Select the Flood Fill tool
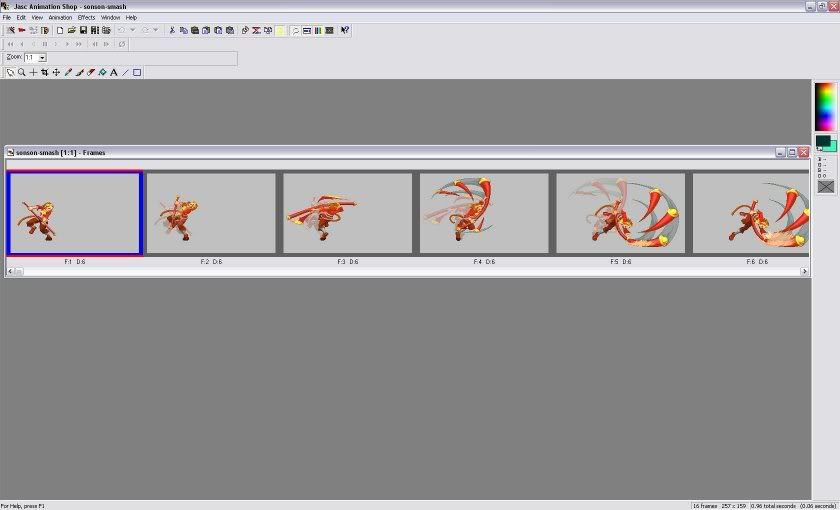The height and width of the screenshot is (510, 840). tap(102, 72)
